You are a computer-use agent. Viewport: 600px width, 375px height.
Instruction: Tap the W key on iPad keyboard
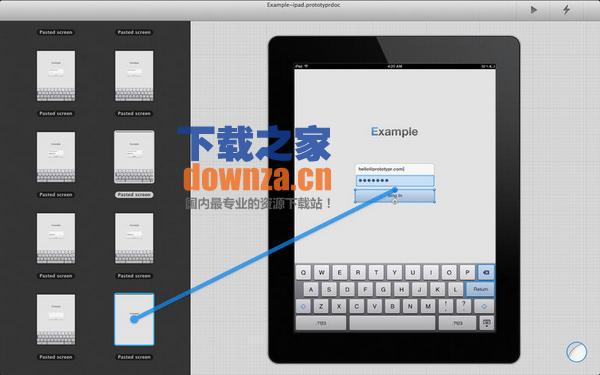pyautogui.click(x=321, y=272)
